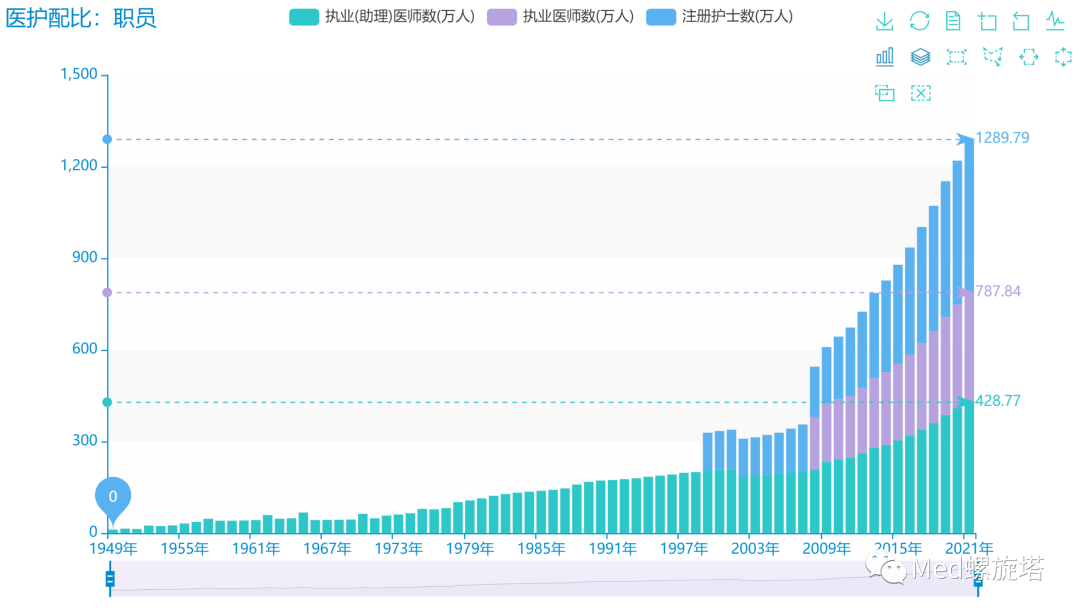
Task: Click the 1289.79 mark line label
Action: point(1002,138)
